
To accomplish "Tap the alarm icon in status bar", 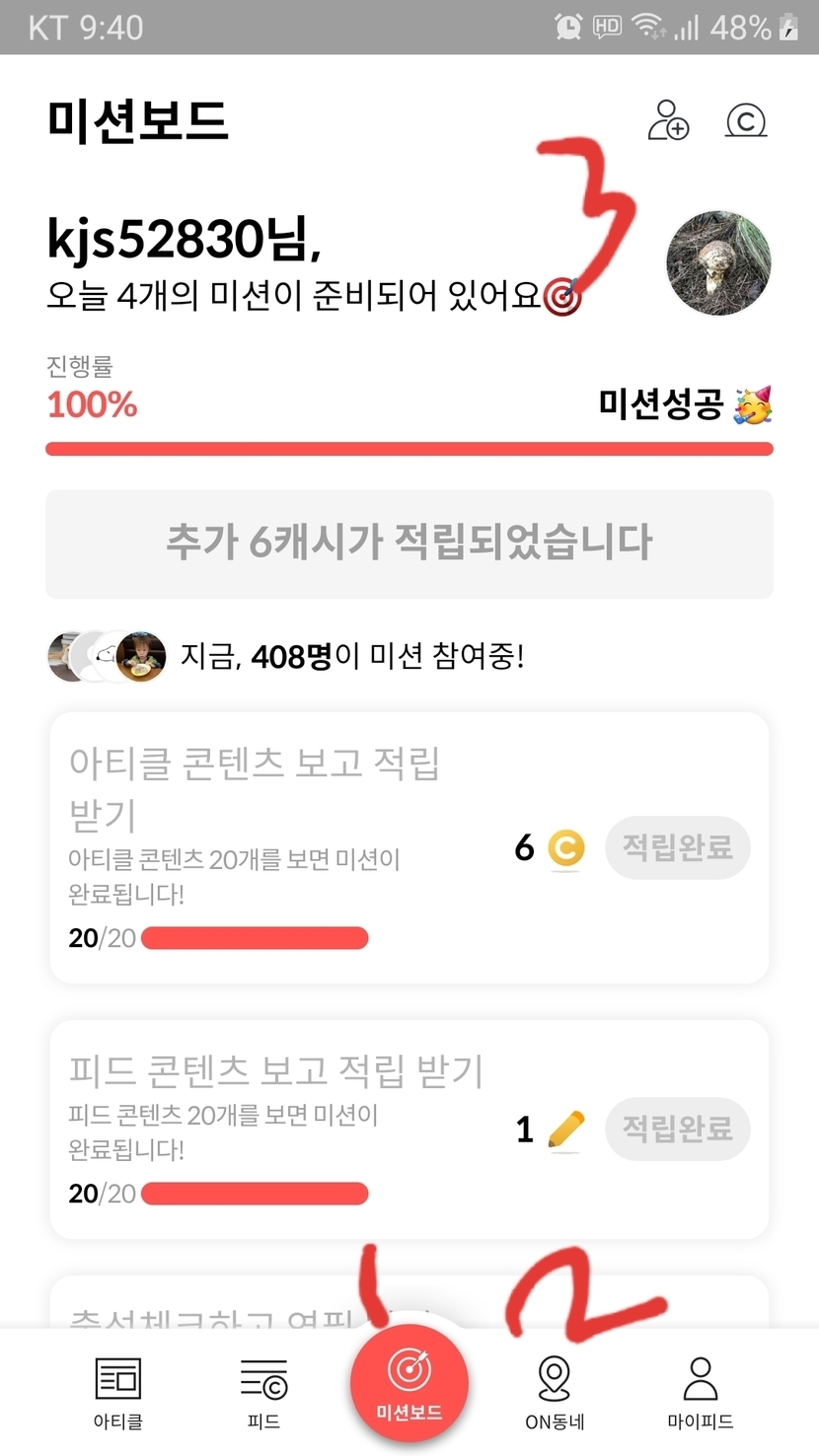I will [x=568, y=27].
